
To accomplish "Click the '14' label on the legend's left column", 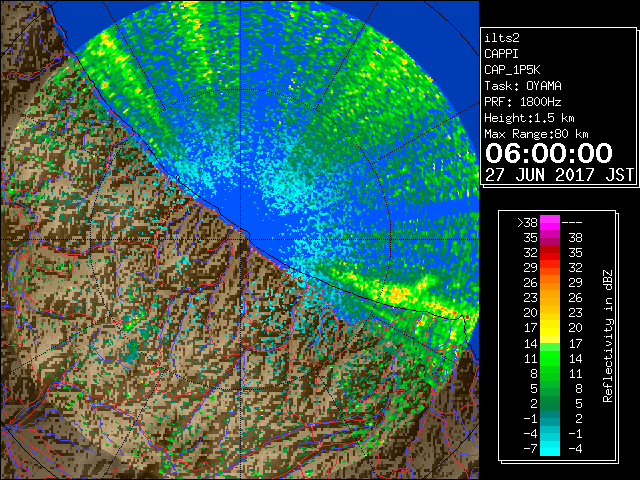I will pyautogui.click(x=531, y=343).
